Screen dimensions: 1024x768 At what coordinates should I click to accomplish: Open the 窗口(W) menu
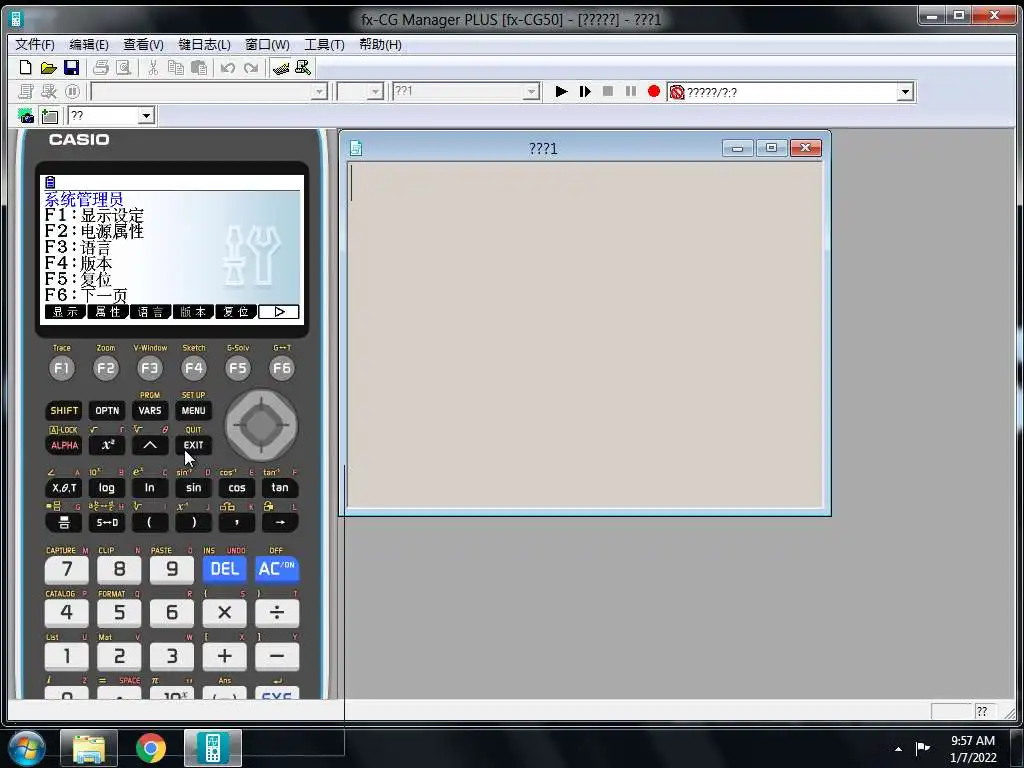267,44
